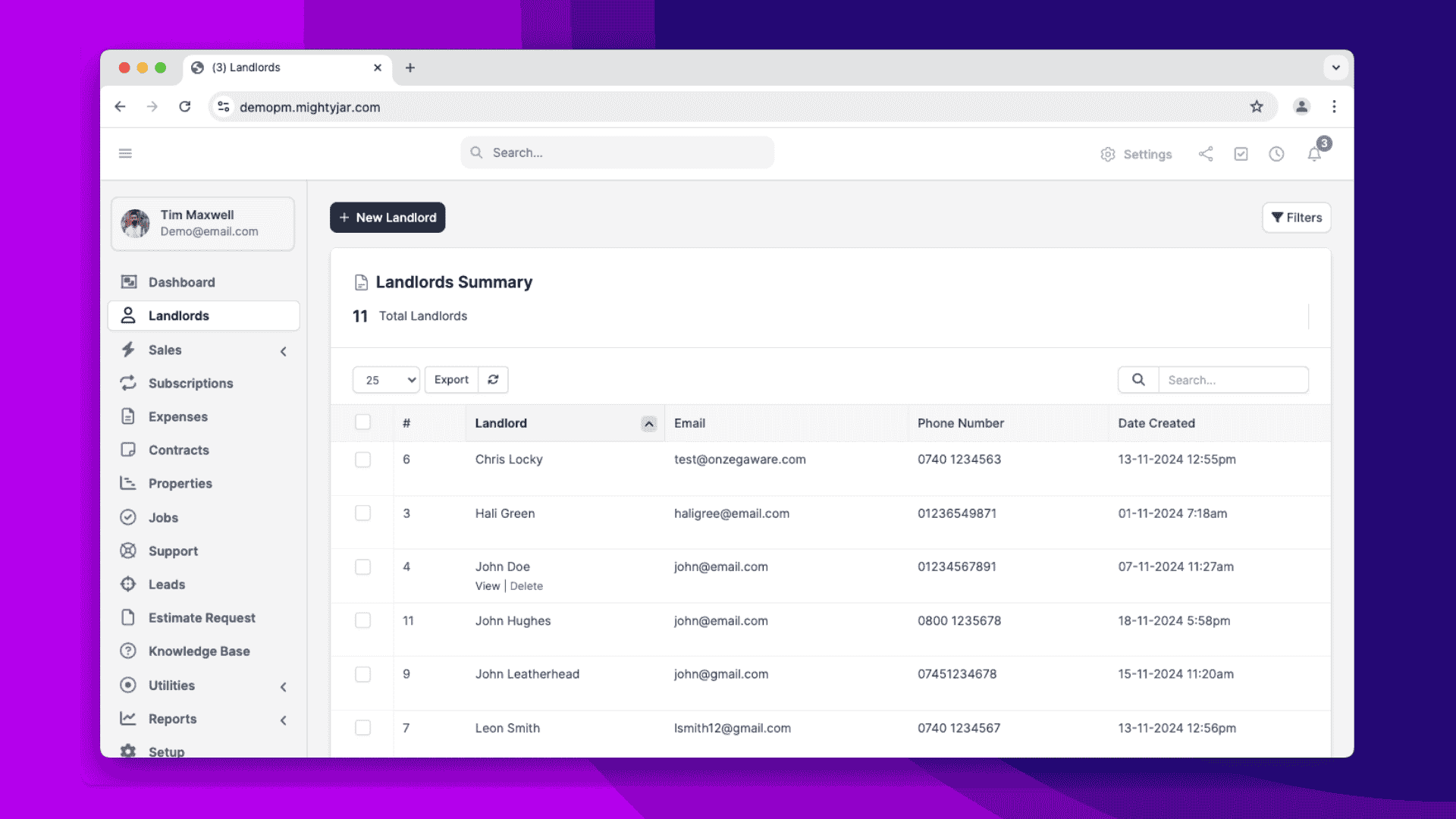The height and width of the screenshot is (819, 1456).
Task: Open a new browser tab with plus
Action: tap(410, 67)
